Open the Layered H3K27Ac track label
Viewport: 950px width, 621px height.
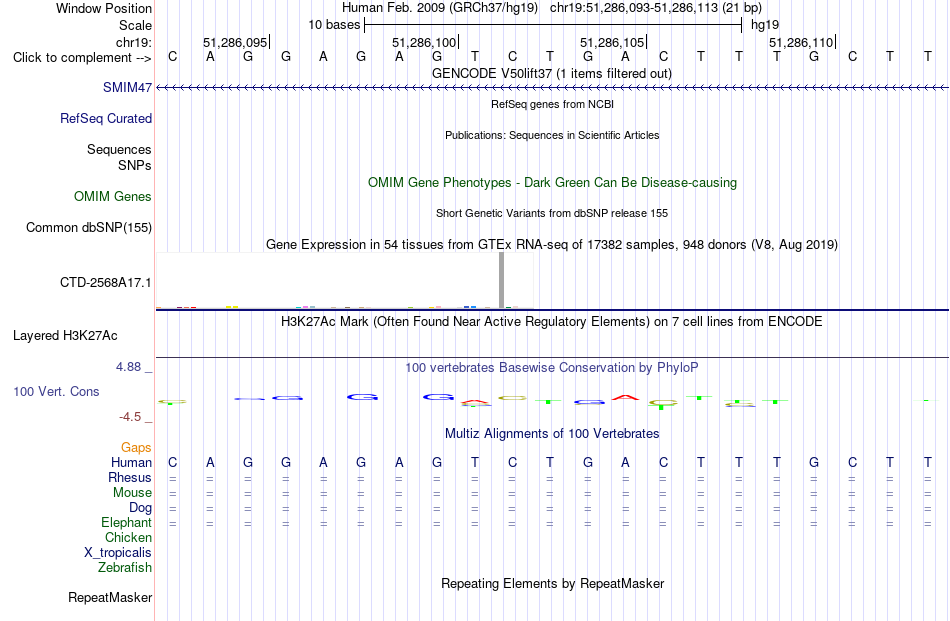point(65,336)
